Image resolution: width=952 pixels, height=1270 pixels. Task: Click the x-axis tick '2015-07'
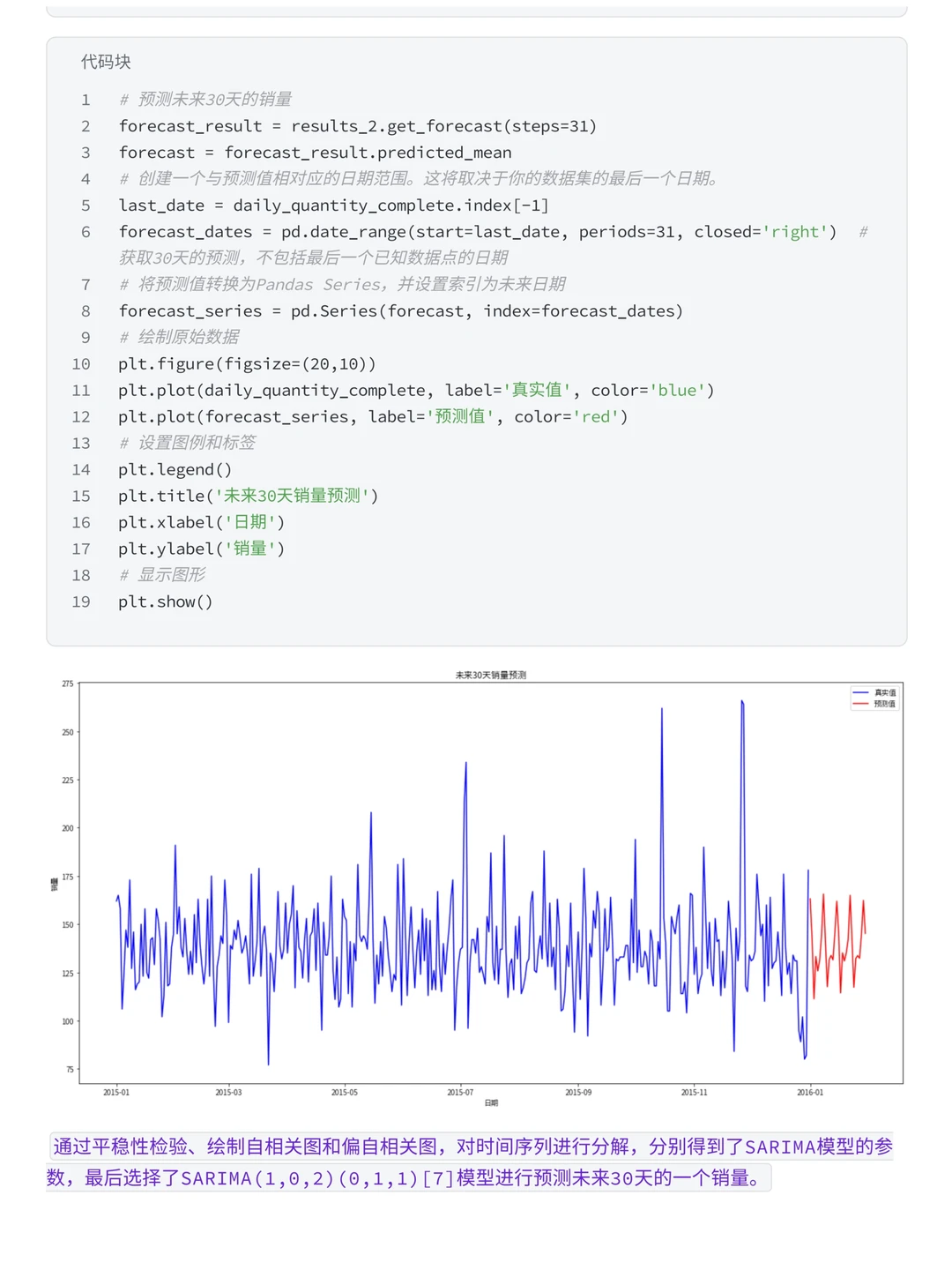click(x=460, y=1093)
